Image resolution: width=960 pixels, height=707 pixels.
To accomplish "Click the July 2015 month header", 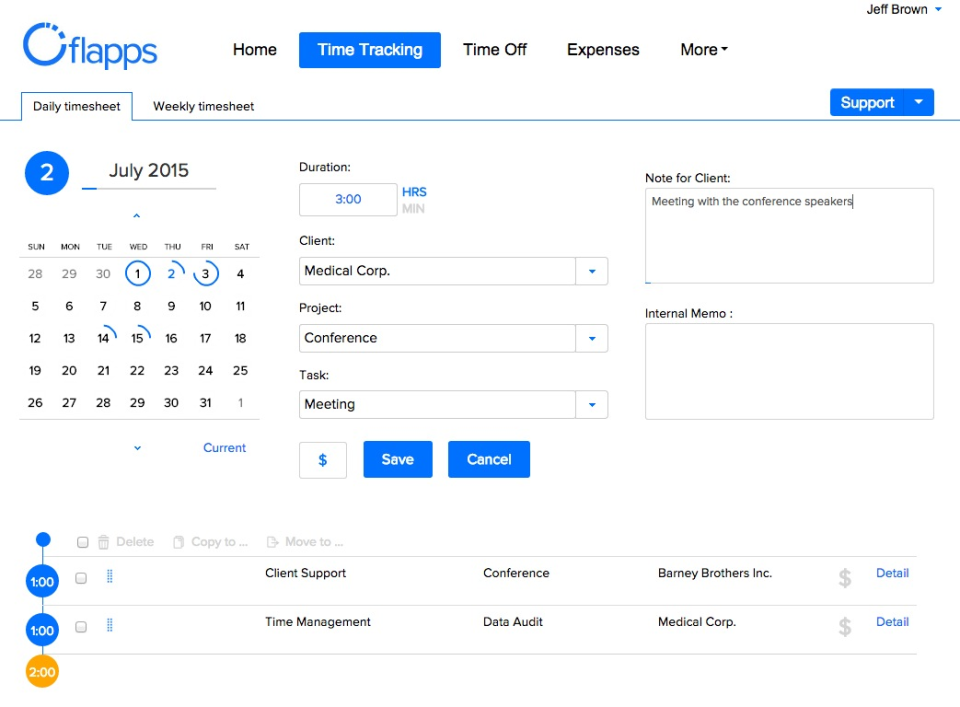I will pyautogui.click(x=149, y=170).
